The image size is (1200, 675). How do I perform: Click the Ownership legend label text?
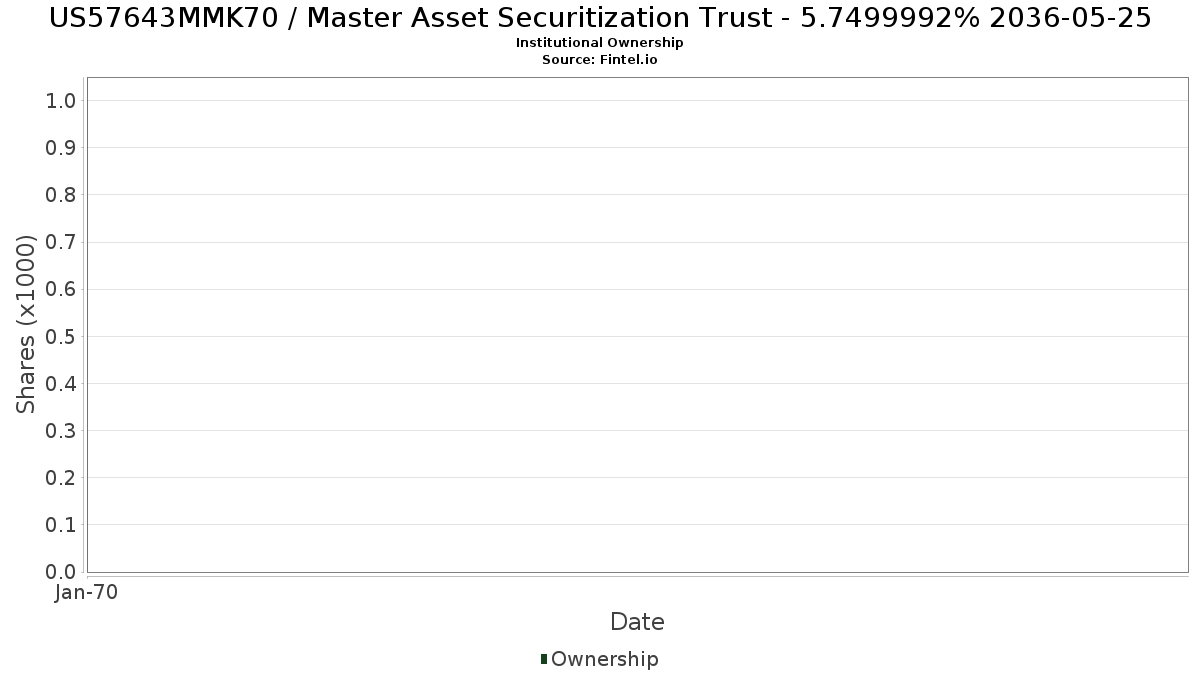(x=604, y=659)
